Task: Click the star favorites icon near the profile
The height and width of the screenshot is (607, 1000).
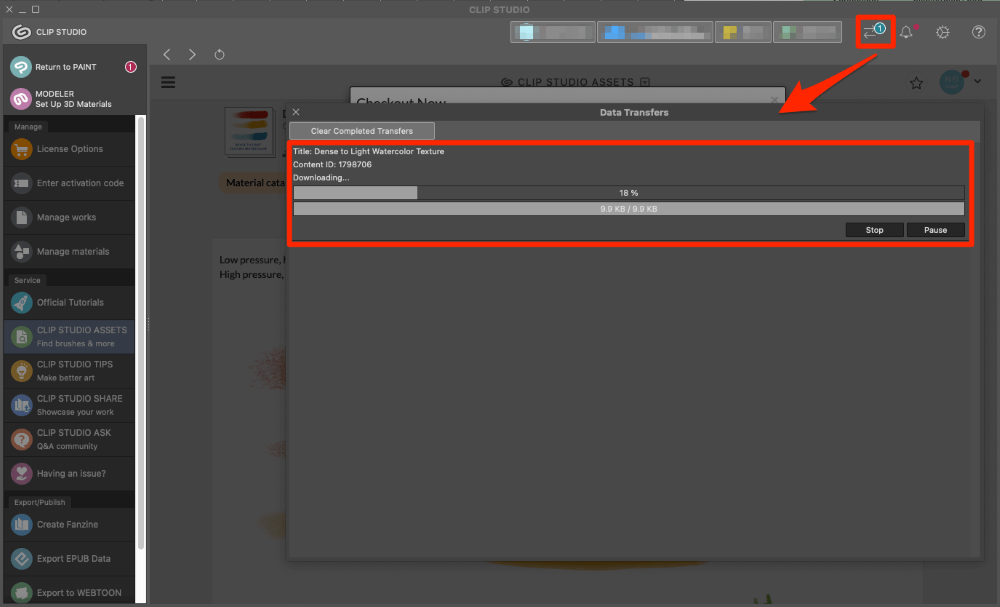Action: 916,84
